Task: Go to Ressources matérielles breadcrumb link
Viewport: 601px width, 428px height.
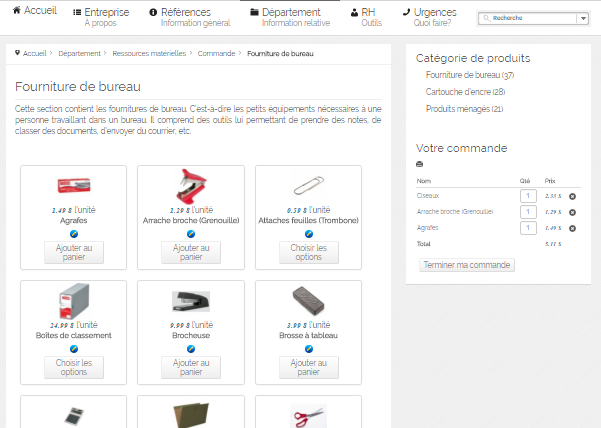Action: [149, 53]
